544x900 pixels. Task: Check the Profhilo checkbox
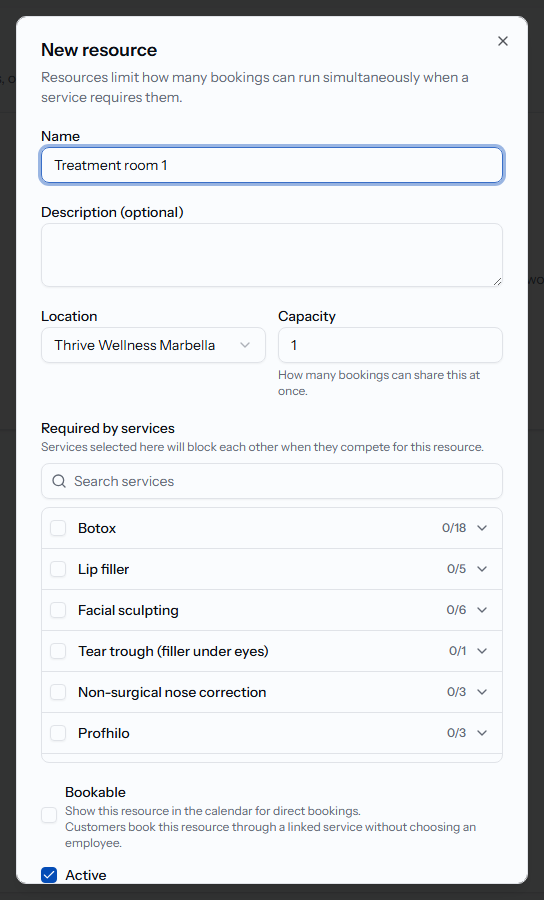point(58,733)
